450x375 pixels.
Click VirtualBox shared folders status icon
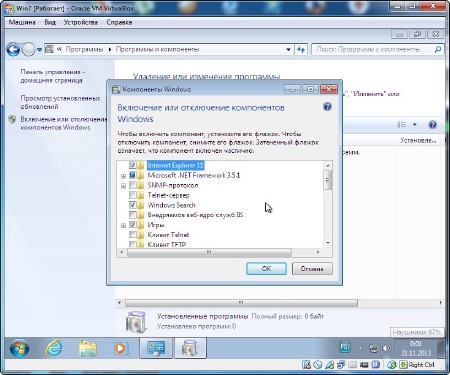(352, 365)
